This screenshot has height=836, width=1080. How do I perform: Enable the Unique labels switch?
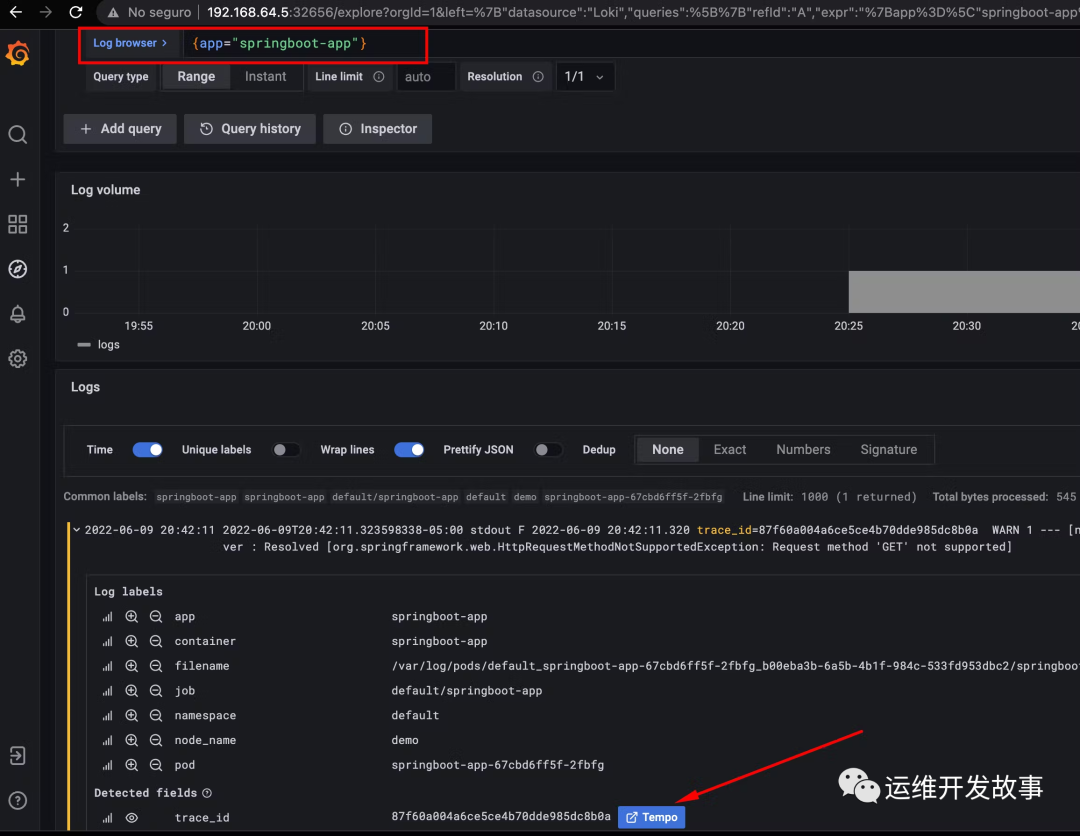point(286,450)
